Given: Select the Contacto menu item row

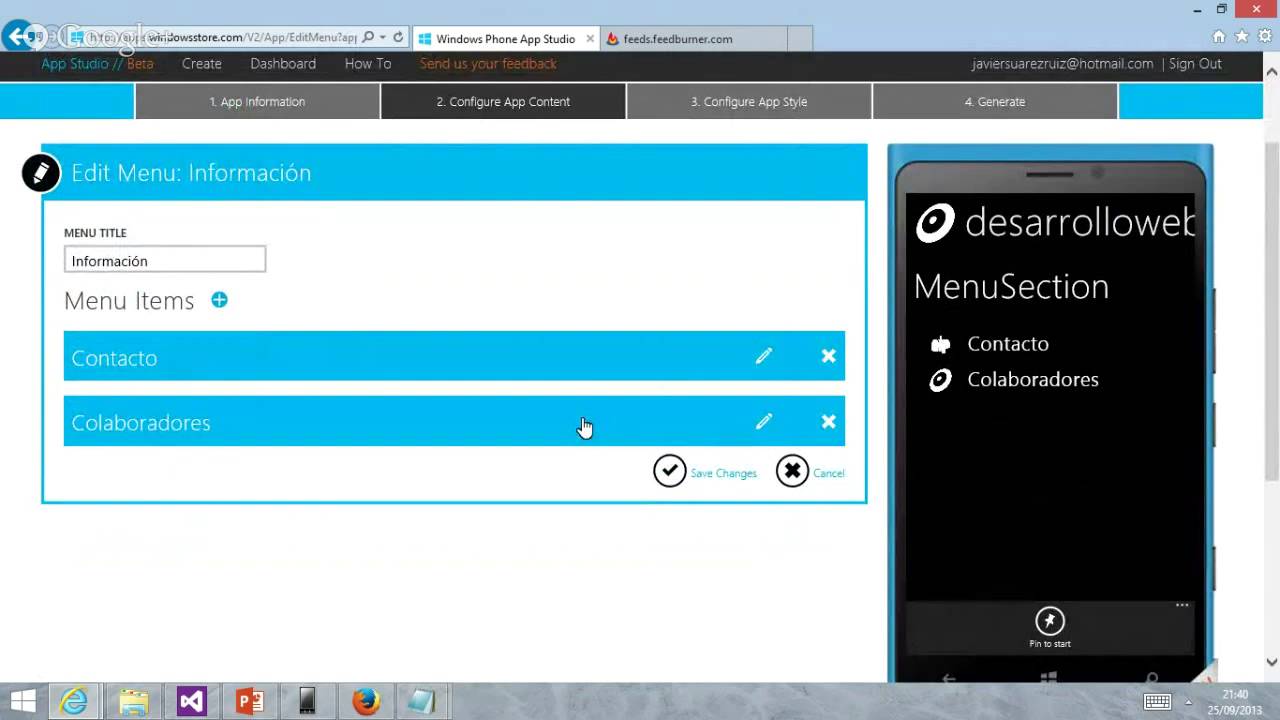Looking at the screenshot, I should (454, 356).
